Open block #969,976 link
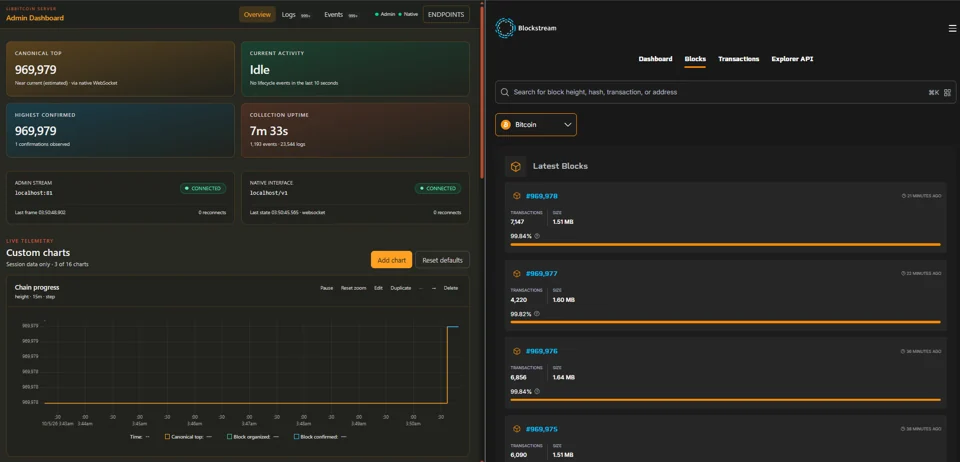The width and height of the screenshot is (960, 462). pos(542,352)
